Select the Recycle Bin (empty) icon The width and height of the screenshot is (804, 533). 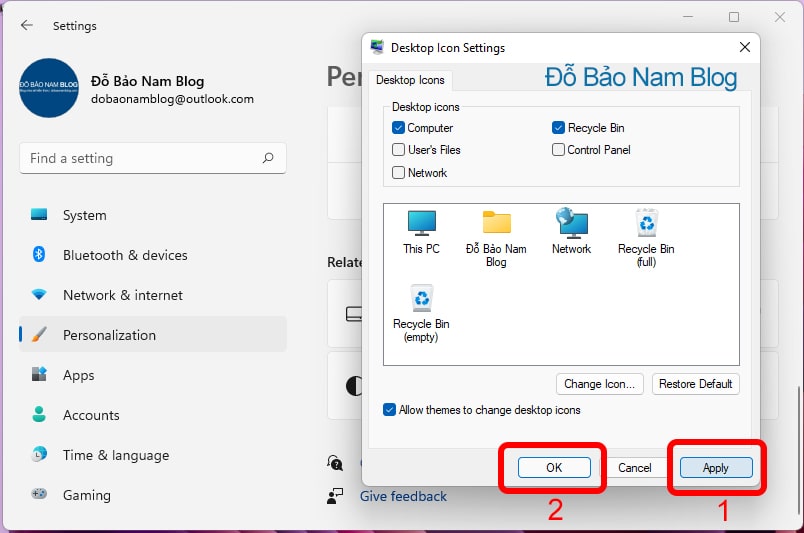coord(421,298)
